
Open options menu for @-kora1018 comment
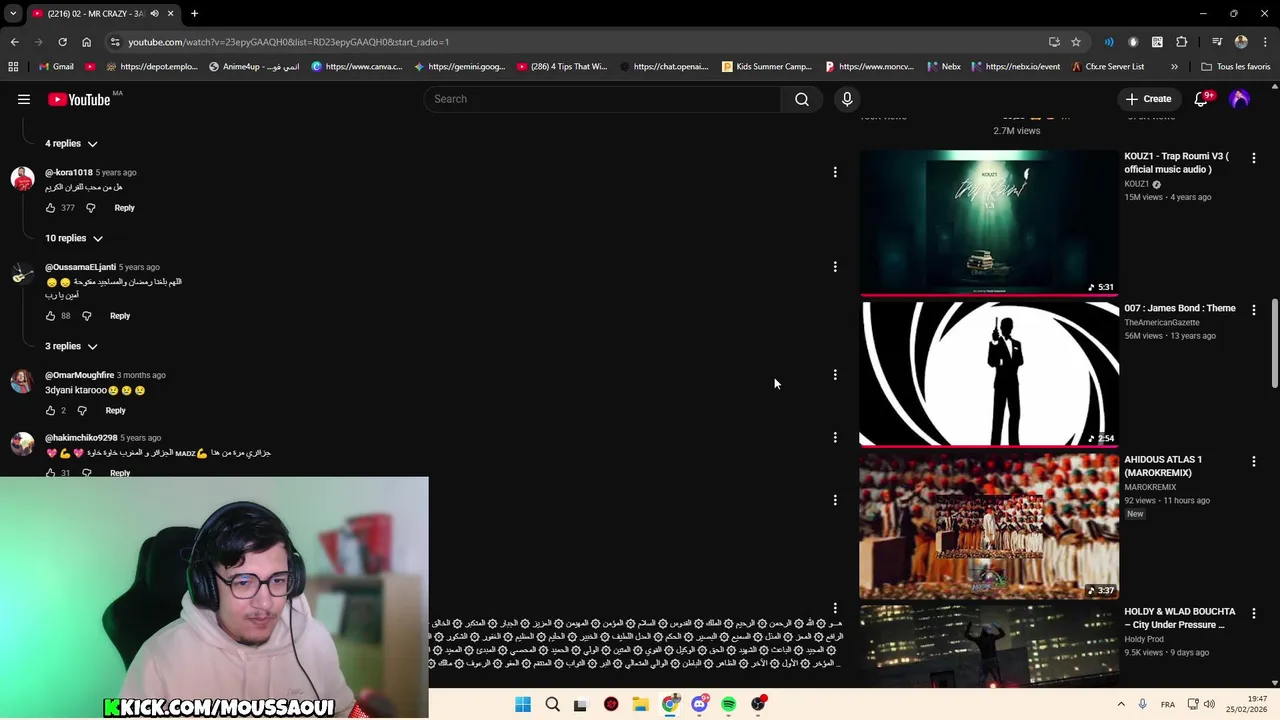(835, 172)
